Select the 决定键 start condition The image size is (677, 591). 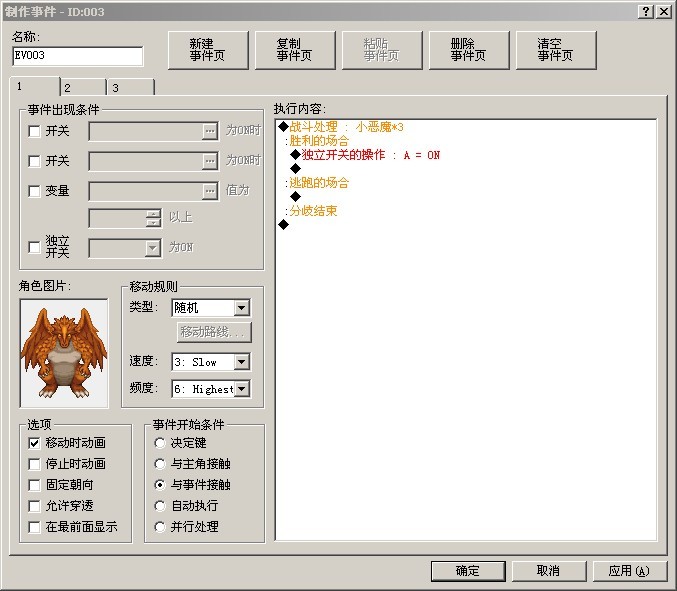point(160,443)
